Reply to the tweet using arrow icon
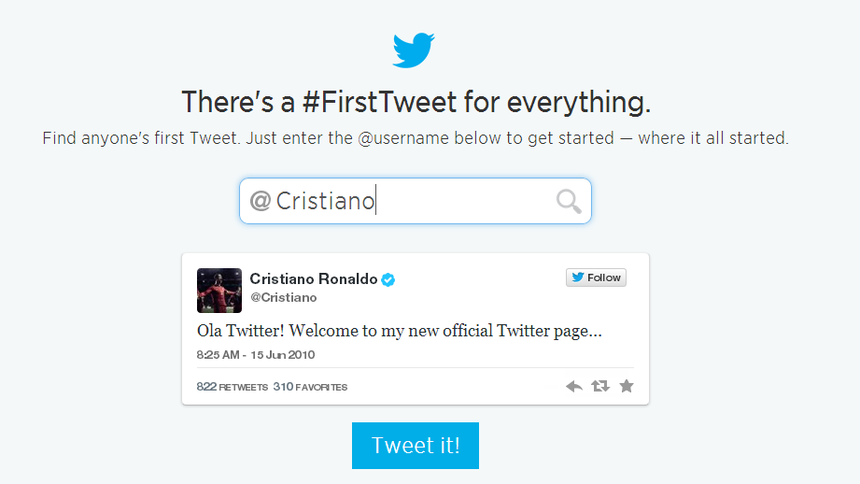 (574, 386)
